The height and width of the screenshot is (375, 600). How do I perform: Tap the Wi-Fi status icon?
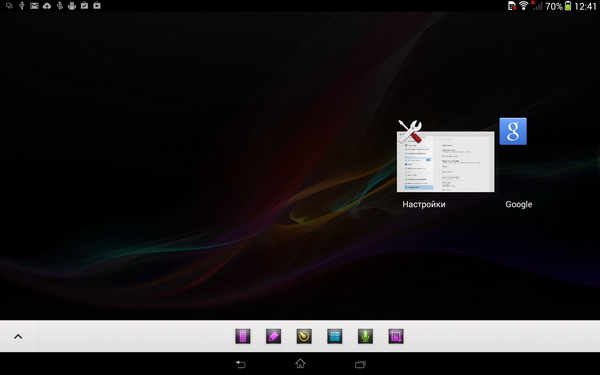pos(523,5)
